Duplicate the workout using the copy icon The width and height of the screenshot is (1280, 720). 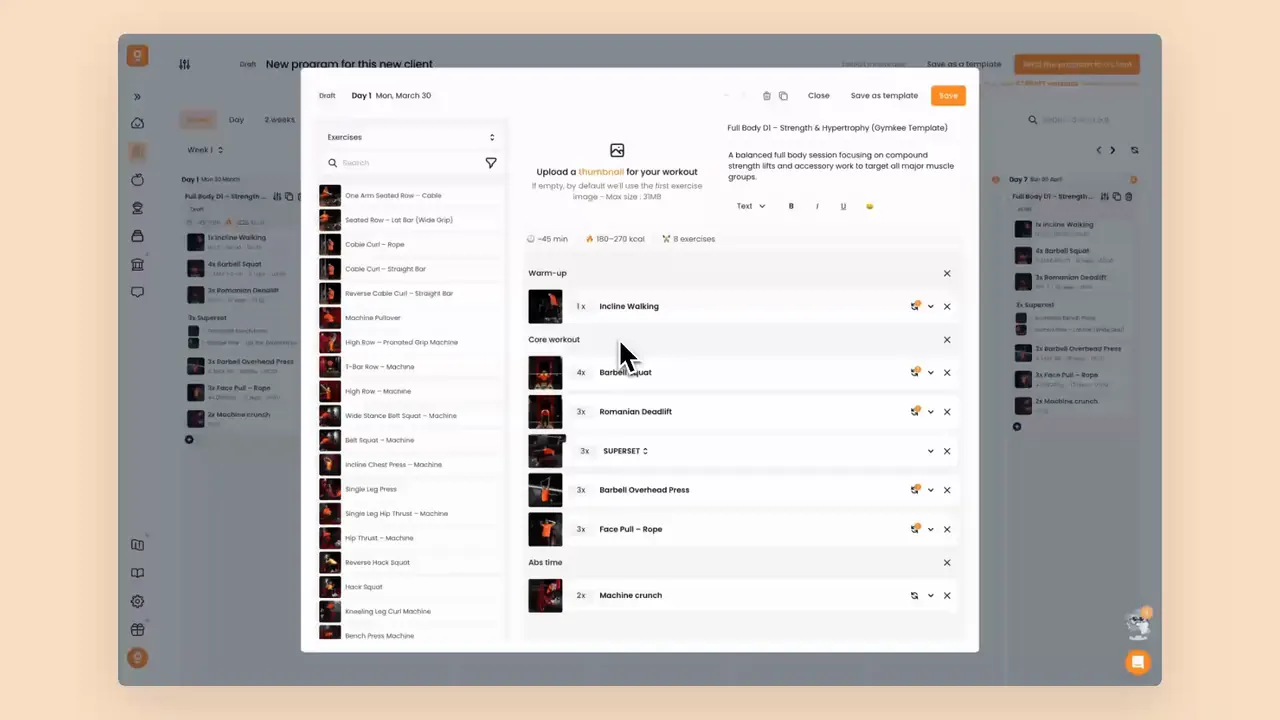783,96
